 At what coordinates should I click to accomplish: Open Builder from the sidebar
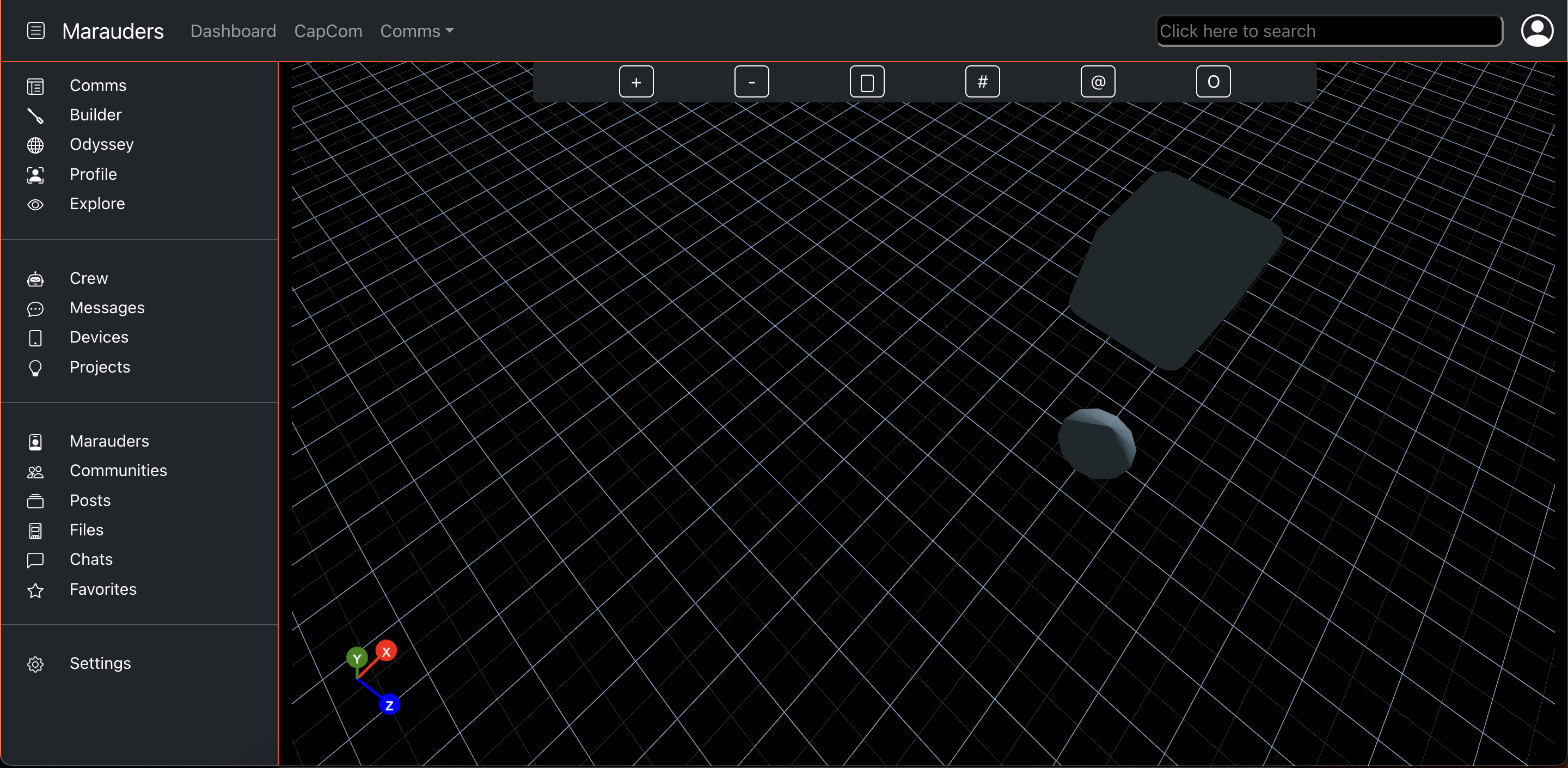pos(96,114)
